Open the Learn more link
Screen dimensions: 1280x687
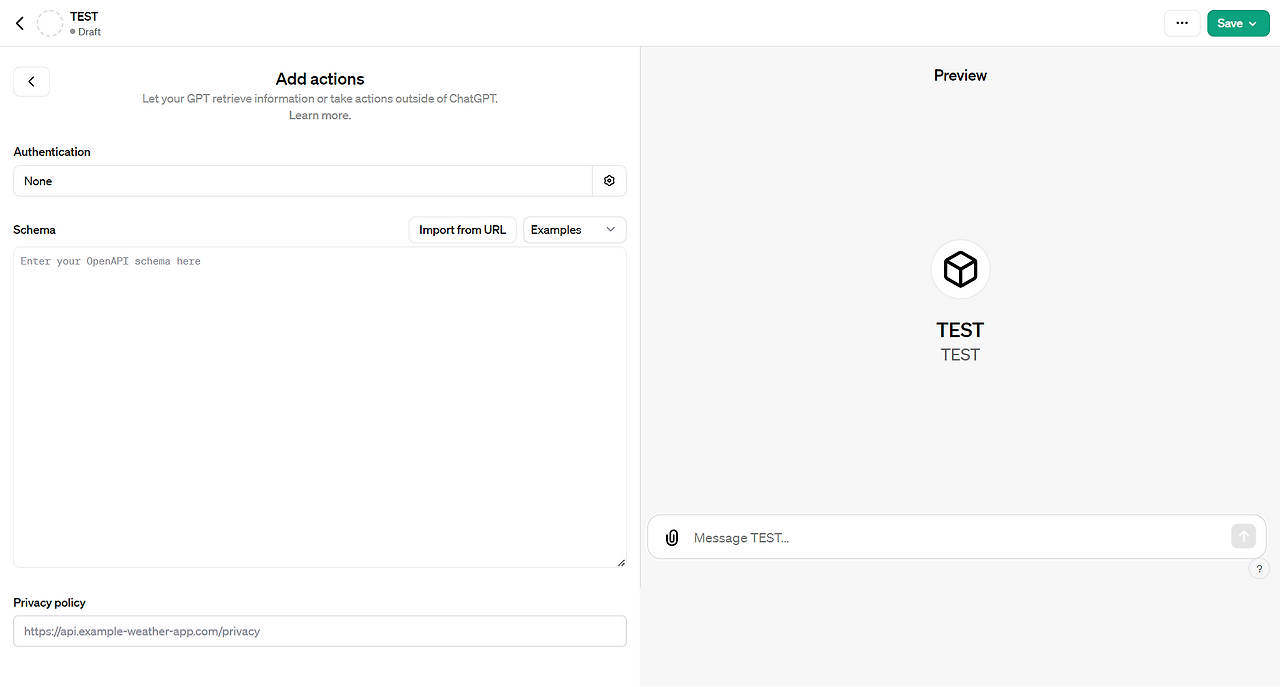click(x=320, y=116)
